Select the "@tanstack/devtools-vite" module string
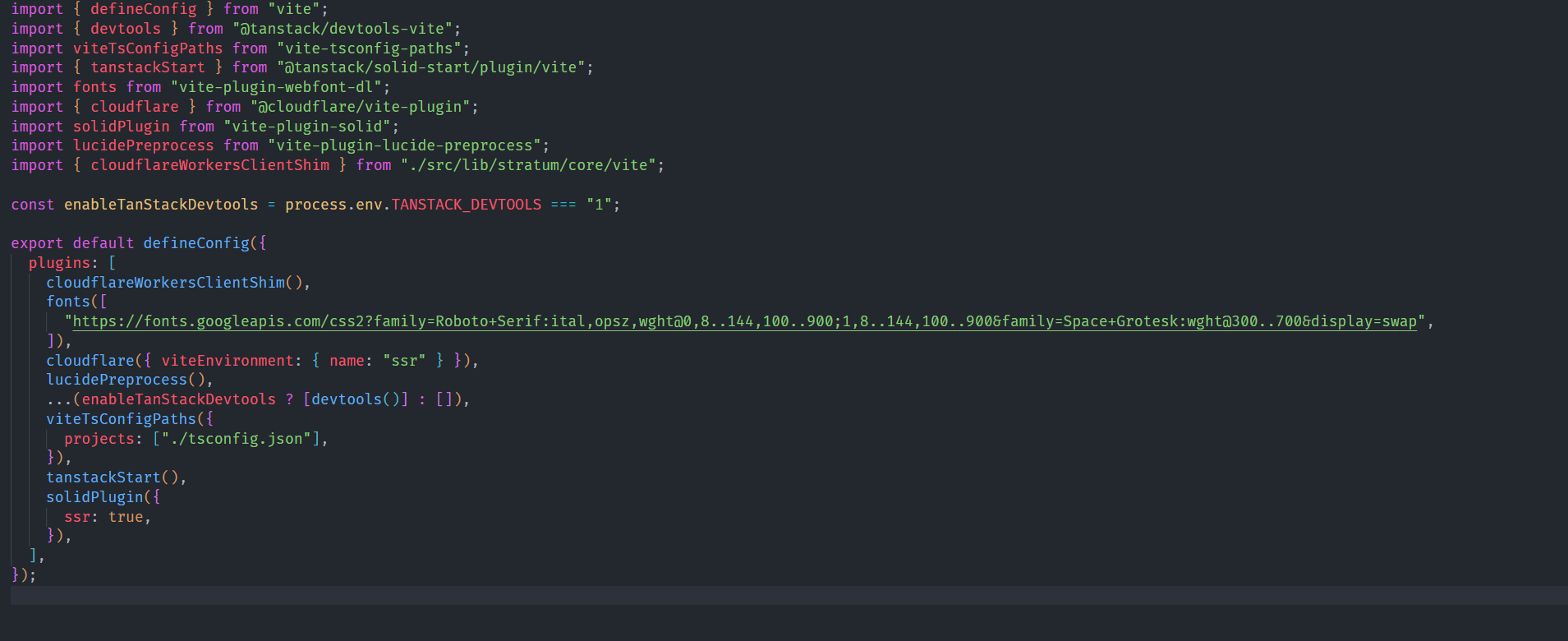The height and width of the screenshot is (641, 1568). click(343, 29)
